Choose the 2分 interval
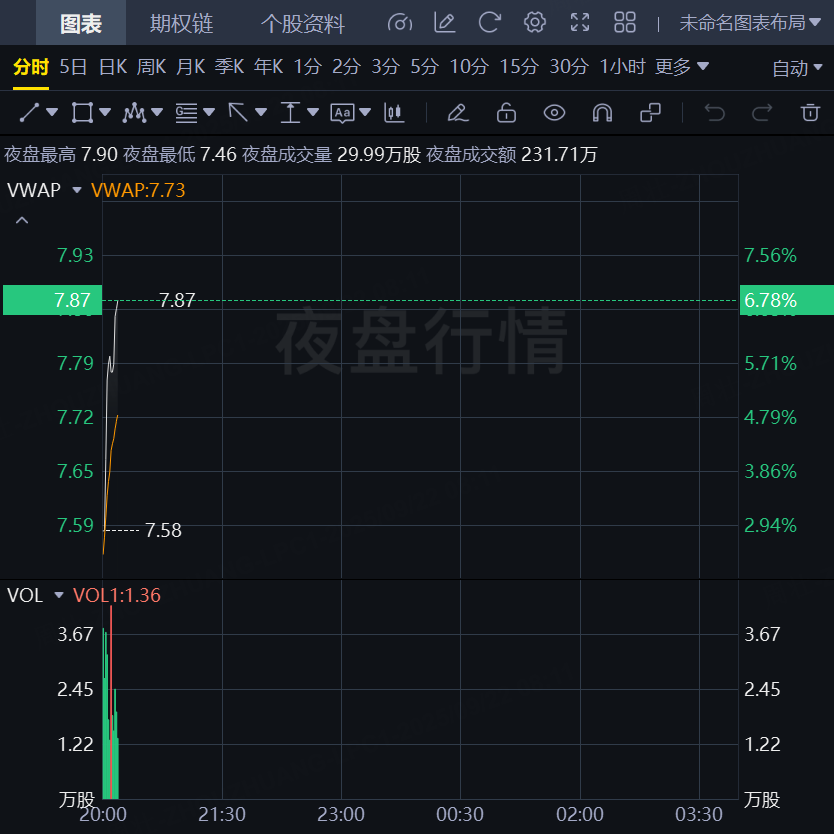 (346, 67)
